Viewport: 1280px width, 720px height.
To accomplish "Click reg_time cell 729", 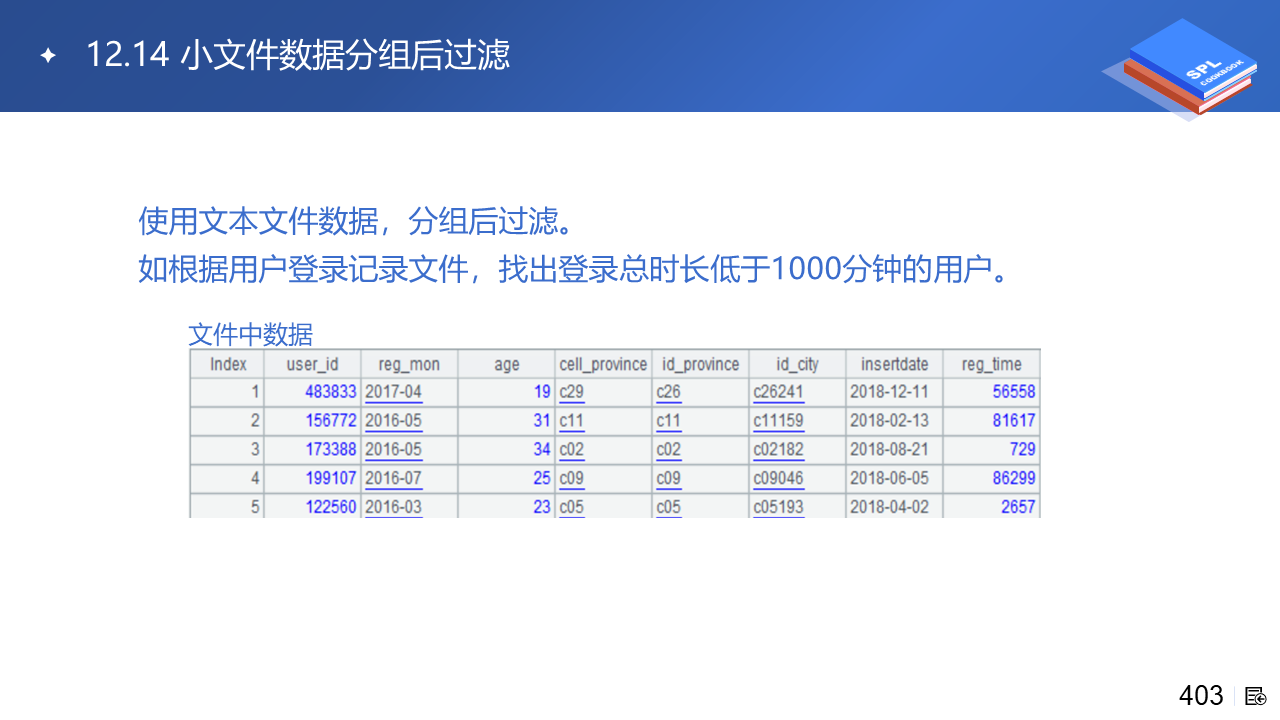I will tap(991, 450).
